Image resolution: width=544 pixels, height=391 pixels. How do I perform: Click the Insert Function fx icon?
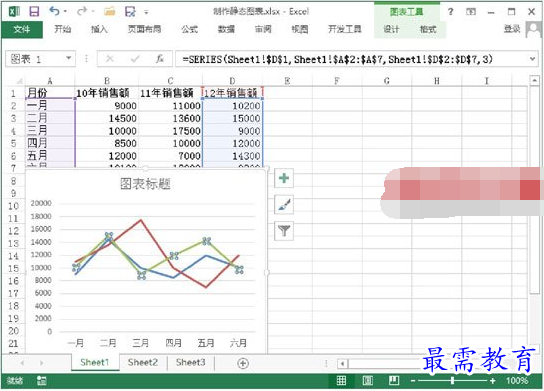160,59
